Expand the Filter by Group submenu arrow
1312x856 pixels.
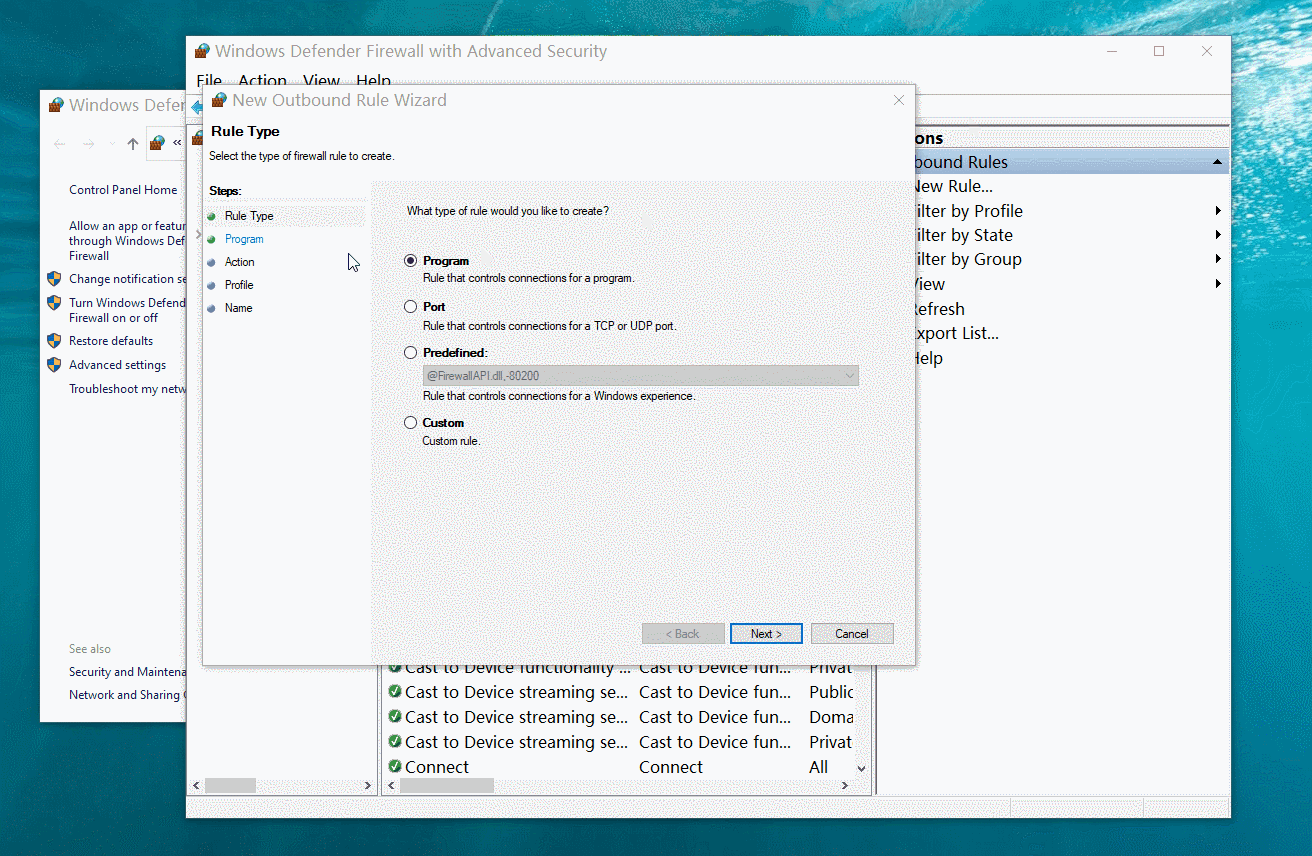pos(1218,259)
